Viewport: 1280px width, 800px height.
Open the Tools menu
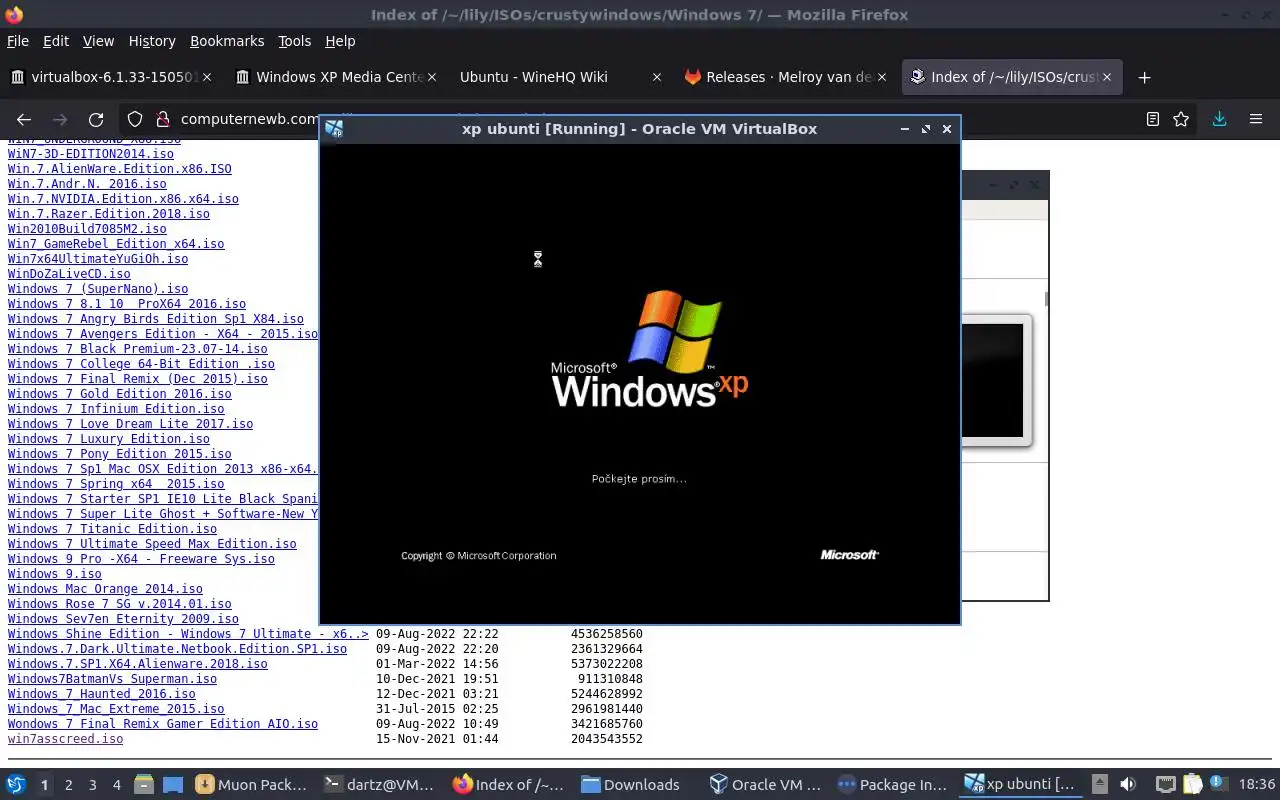coord(295,41)
